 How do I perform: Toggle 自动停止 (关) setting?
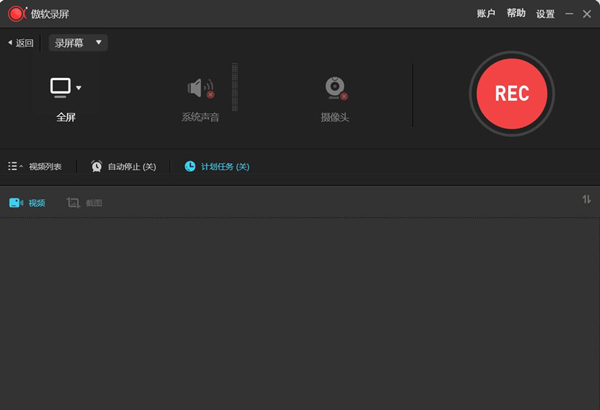(132, 167)
